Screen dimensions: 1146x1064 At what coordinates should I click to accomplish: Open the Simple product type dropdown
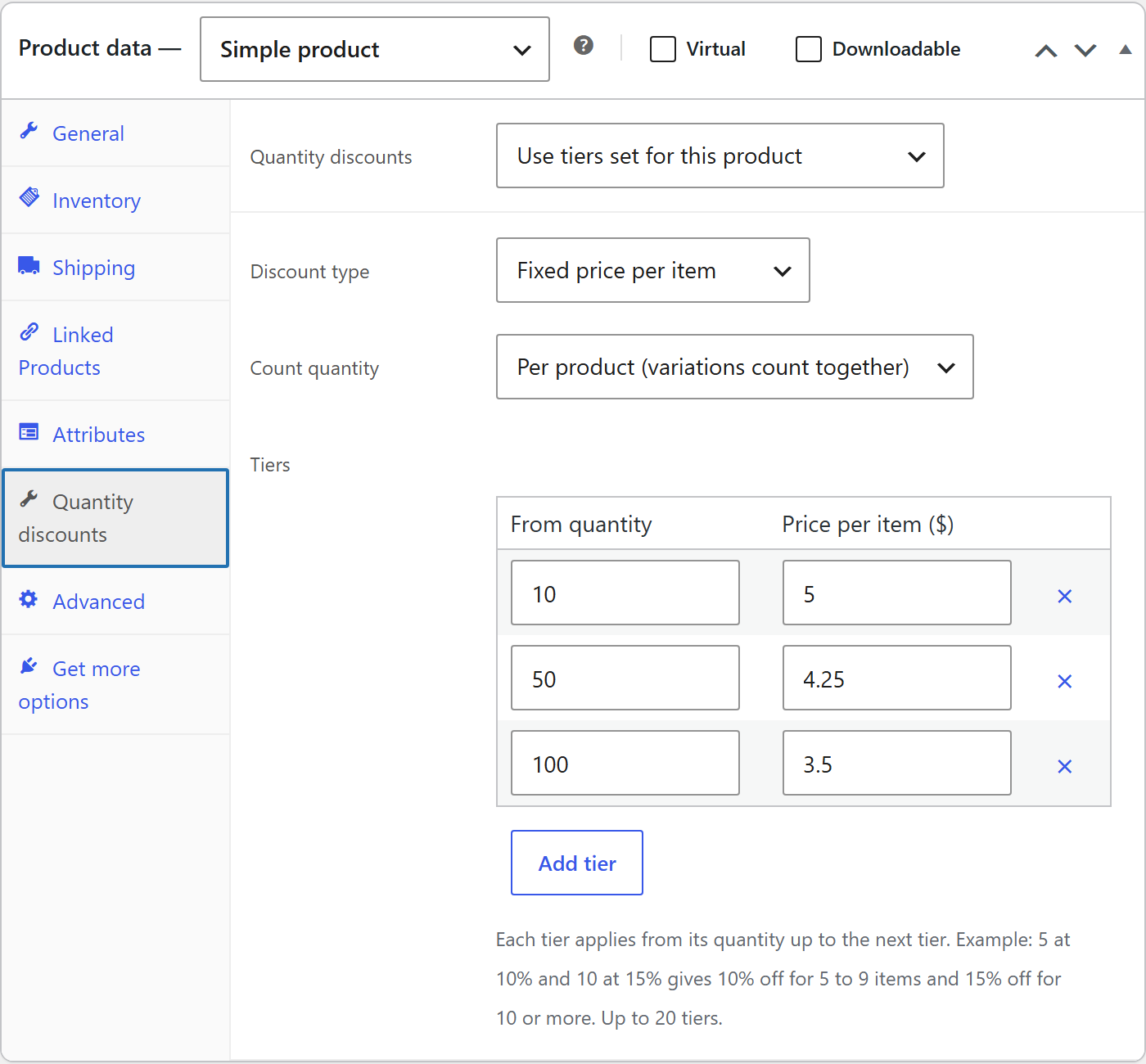[375, 49]
